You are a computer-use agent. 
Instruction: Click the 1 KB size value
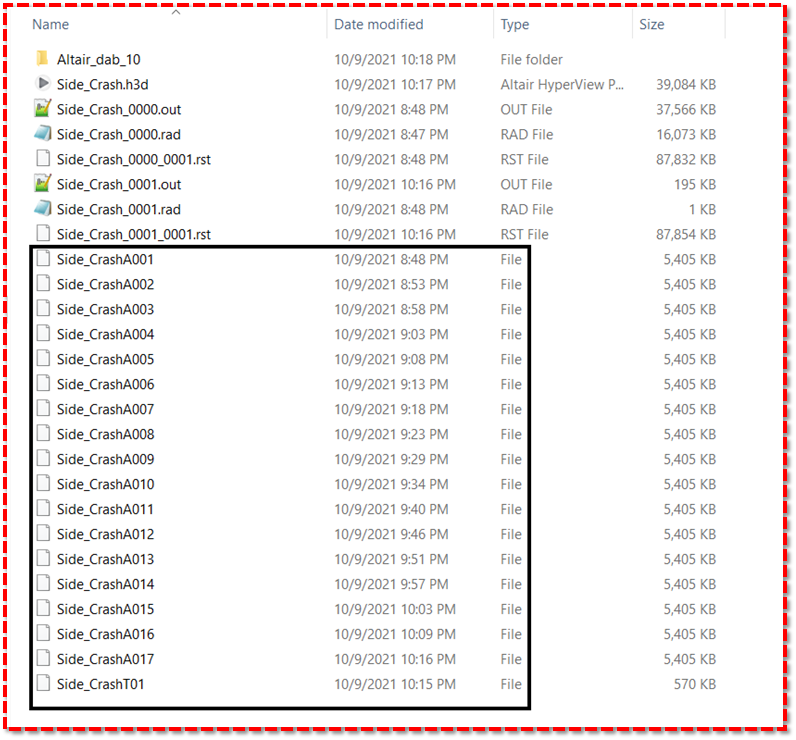[x=702, y=209]
